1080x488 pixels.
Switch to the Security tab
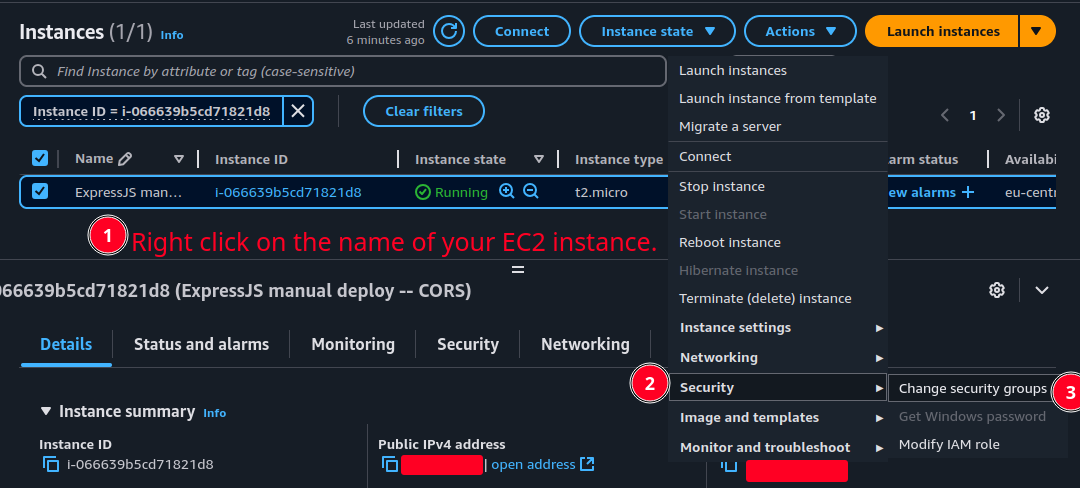coord(468,344)
